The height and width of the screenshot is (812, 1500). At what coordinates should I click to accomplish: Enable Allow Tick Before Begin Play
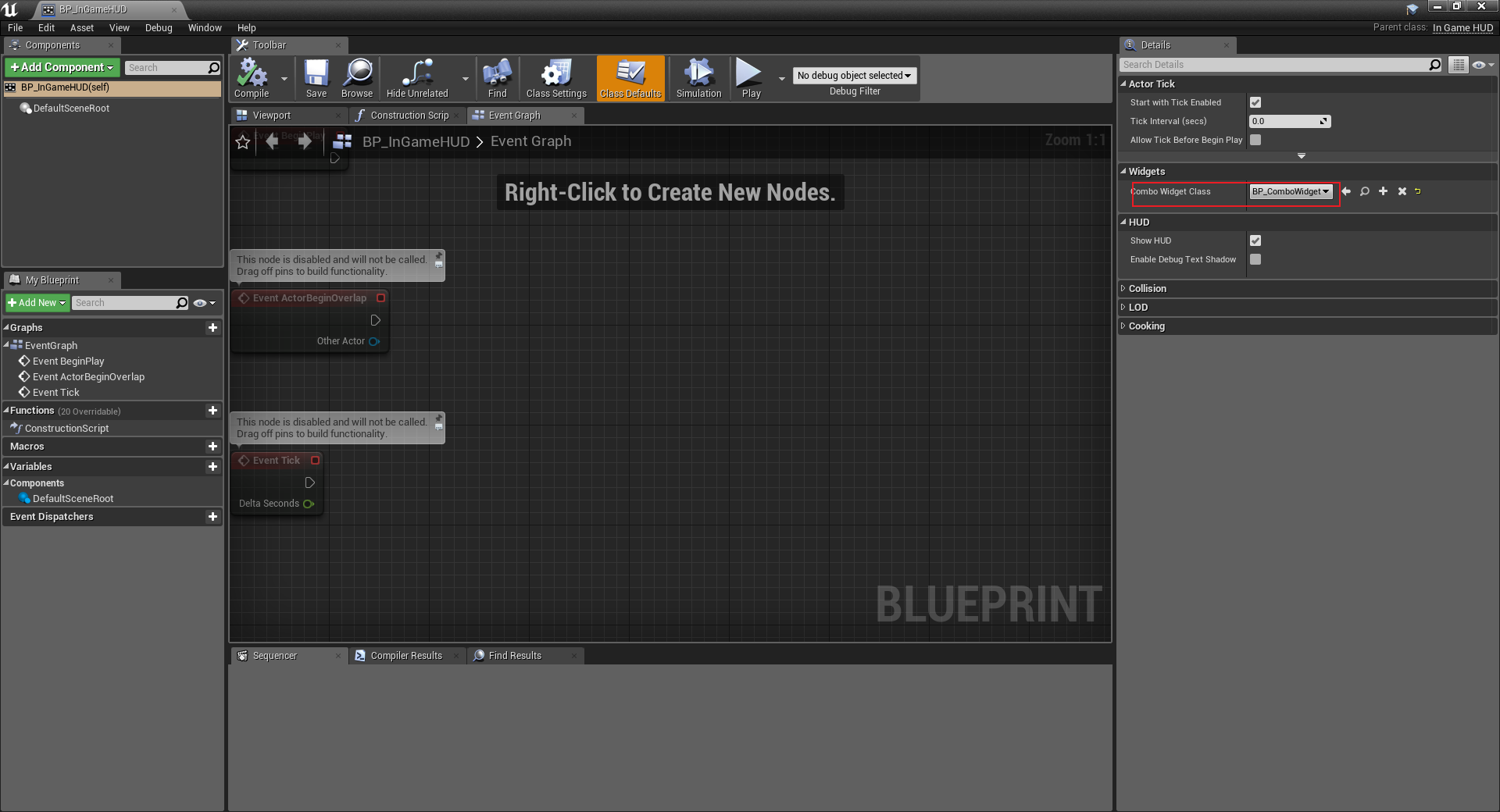tap(1255, 140)
